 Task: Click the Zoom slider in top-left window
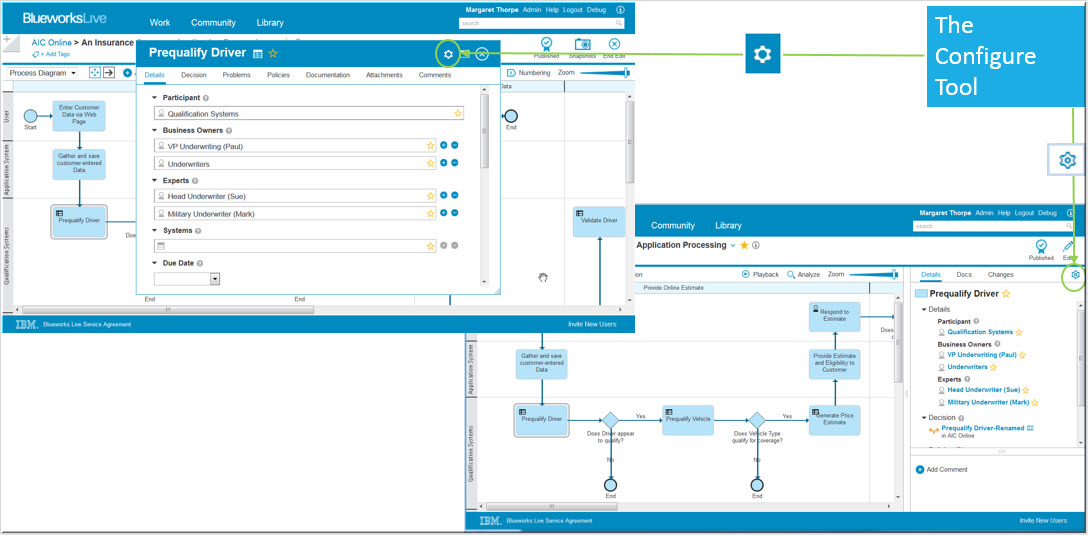coord(604,72)
